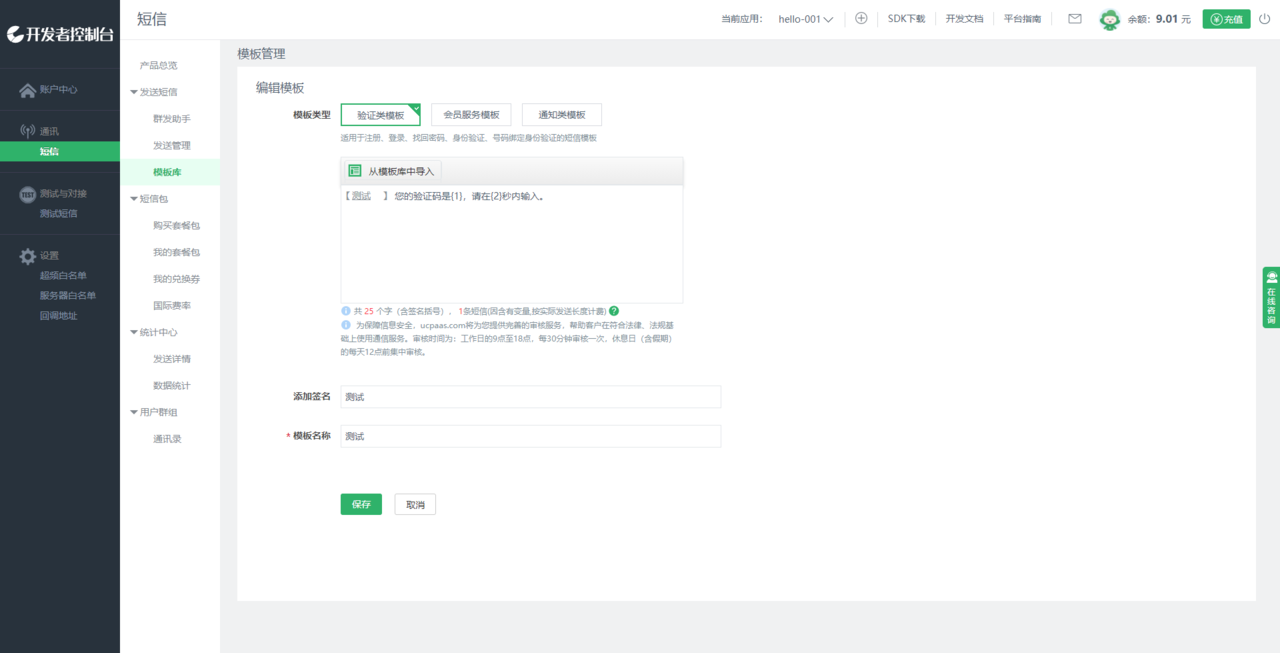Open 测试短信 in the sidebar
Viewport: 1280px width, 653px height.
pos(58,213)
